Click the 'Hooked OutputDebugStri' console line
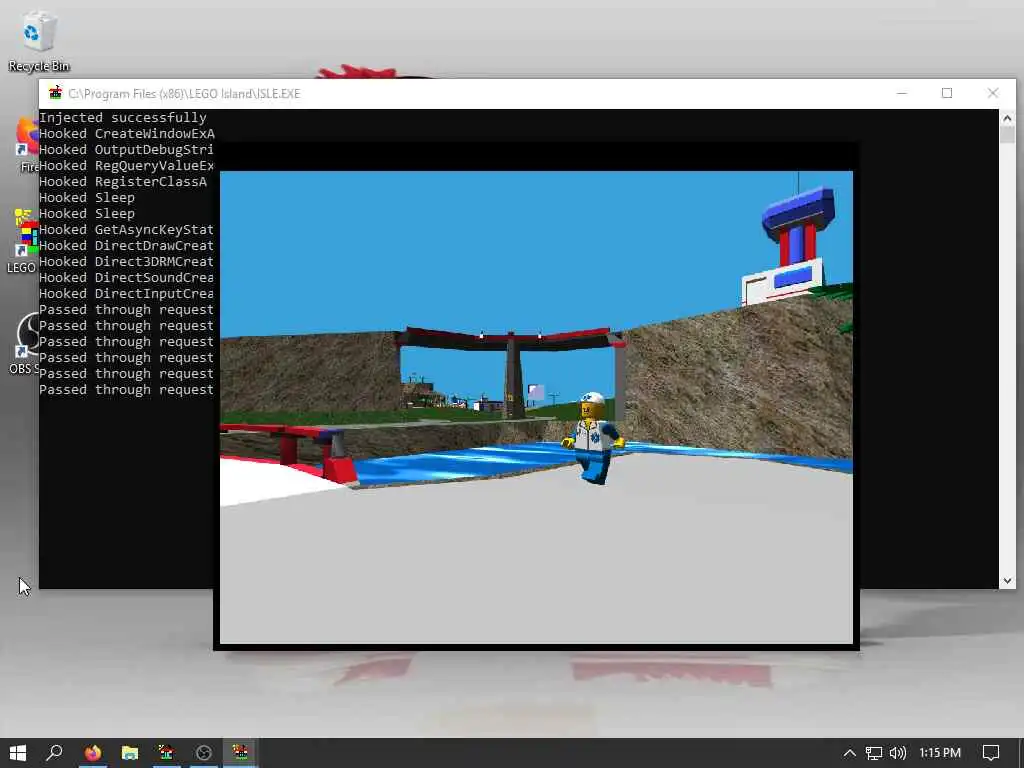1024x768 pixels. 126,150
